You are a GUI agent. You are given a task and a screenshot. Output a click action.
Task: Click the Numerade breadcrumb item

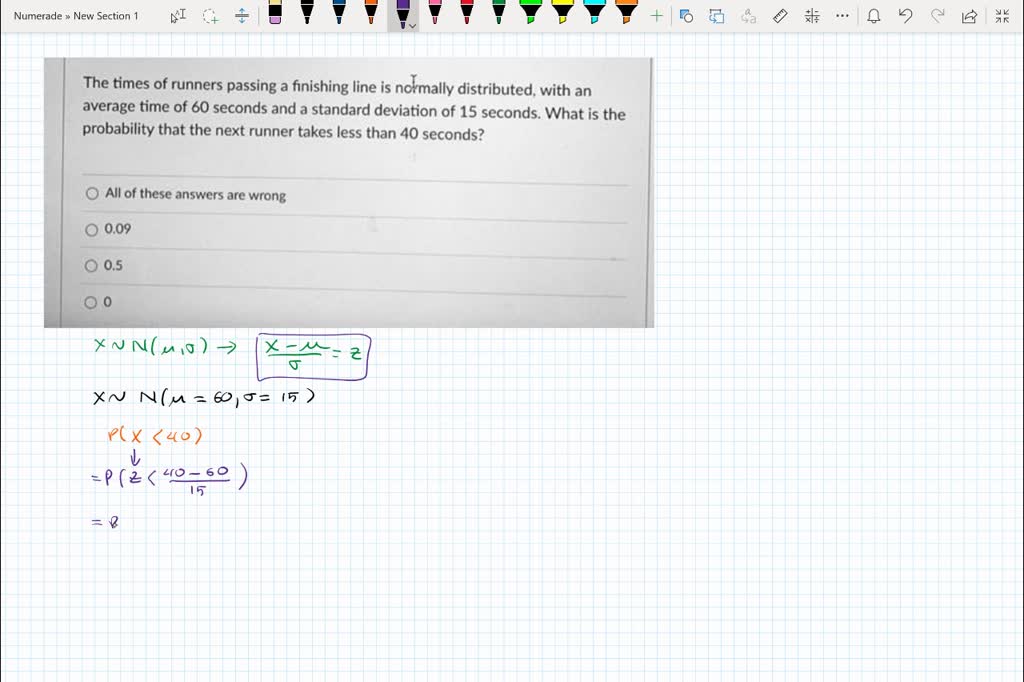pos(37,15)
